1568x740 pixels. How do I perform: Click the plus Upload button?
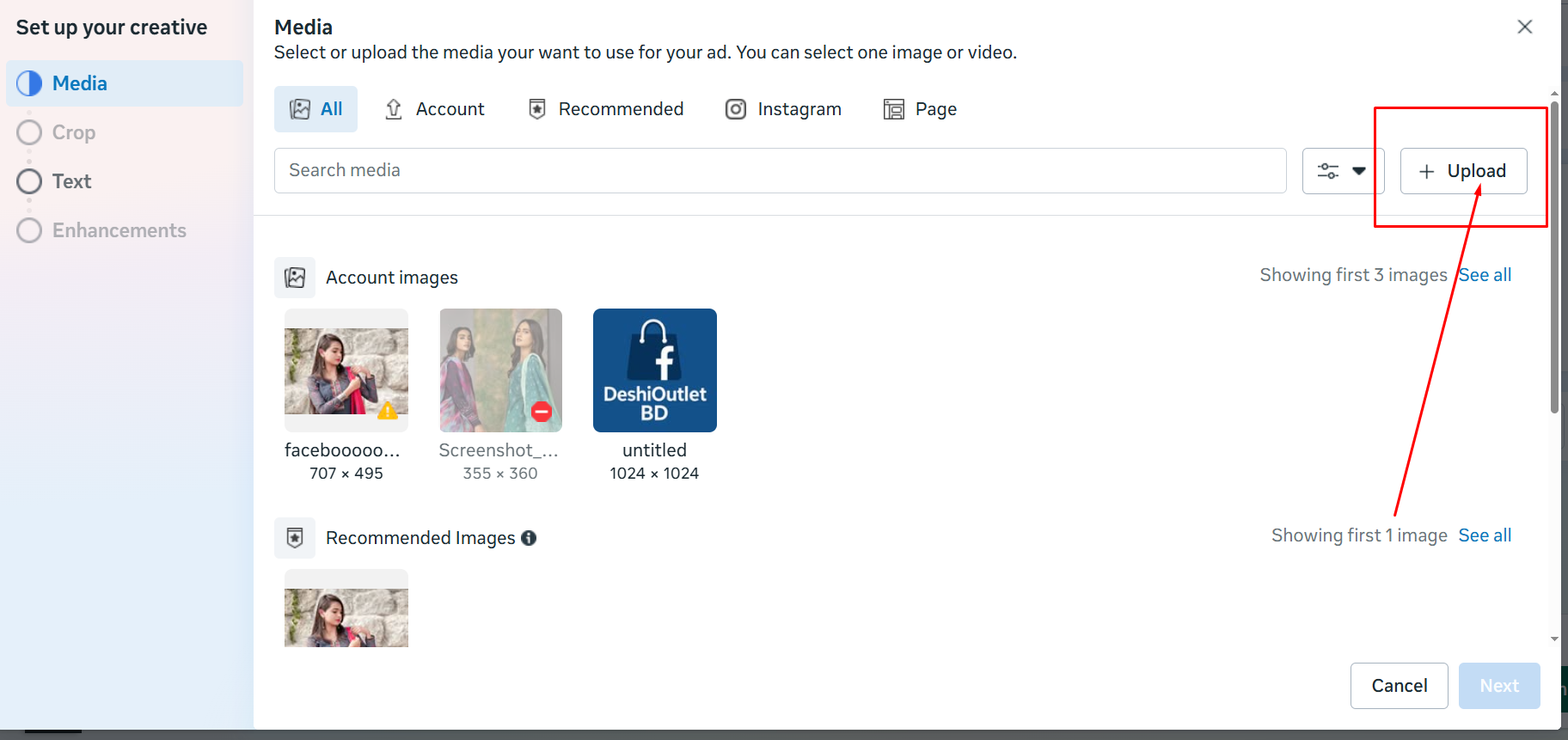[1463, 171]
